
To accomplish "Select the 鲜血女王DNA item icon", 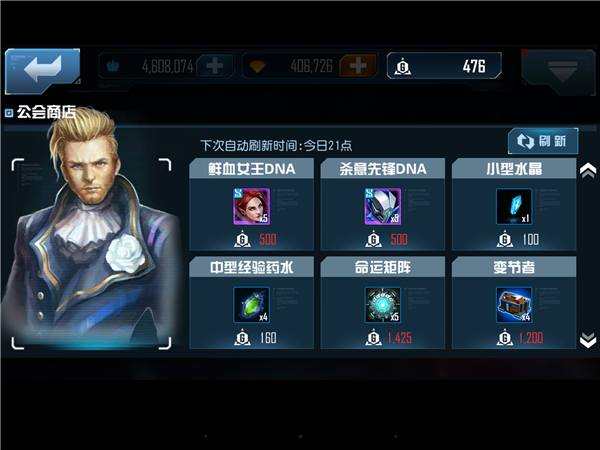I will [252, 206].
